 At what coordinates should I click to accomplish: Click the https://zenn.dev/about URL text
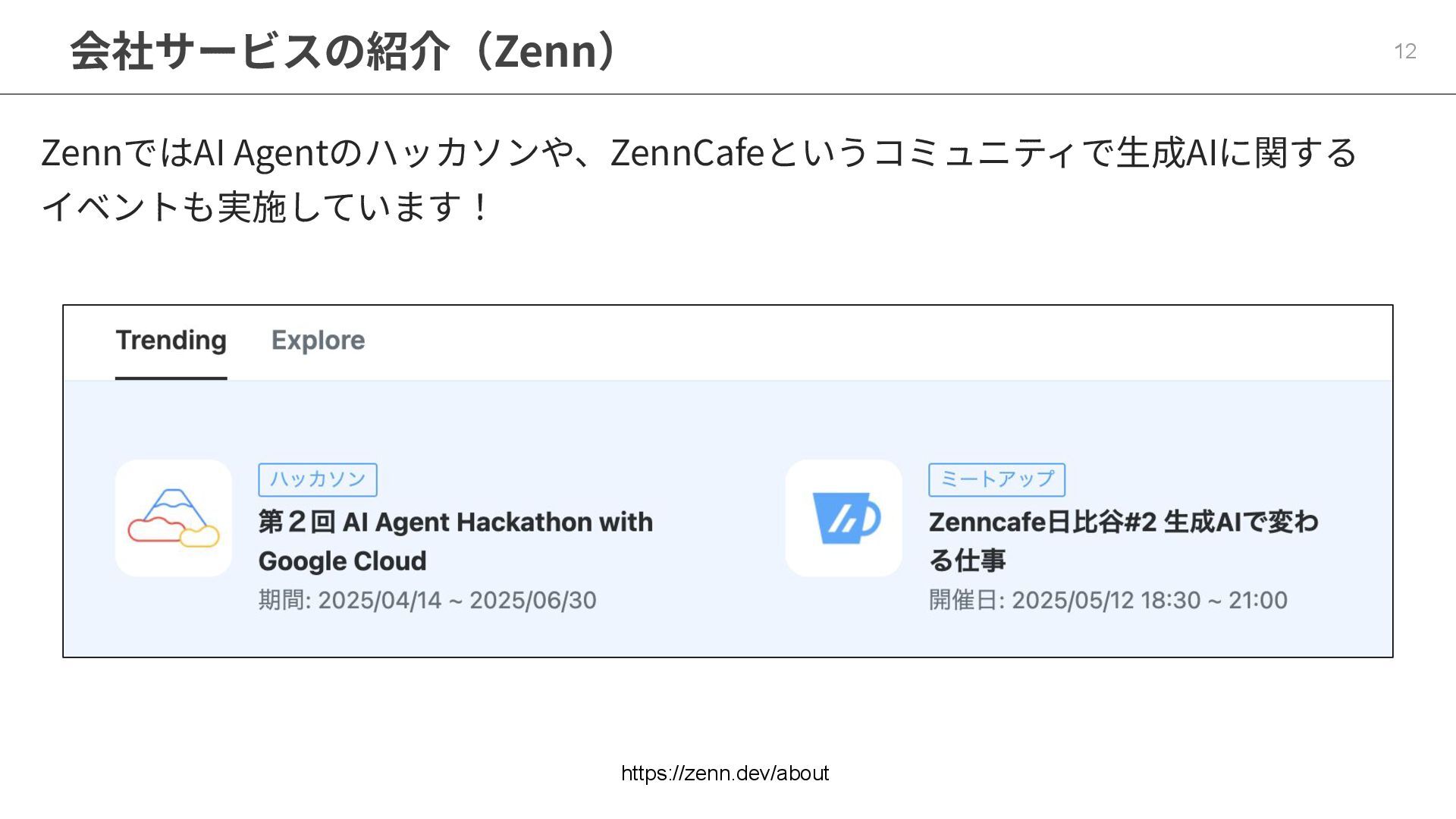point(724,773)
